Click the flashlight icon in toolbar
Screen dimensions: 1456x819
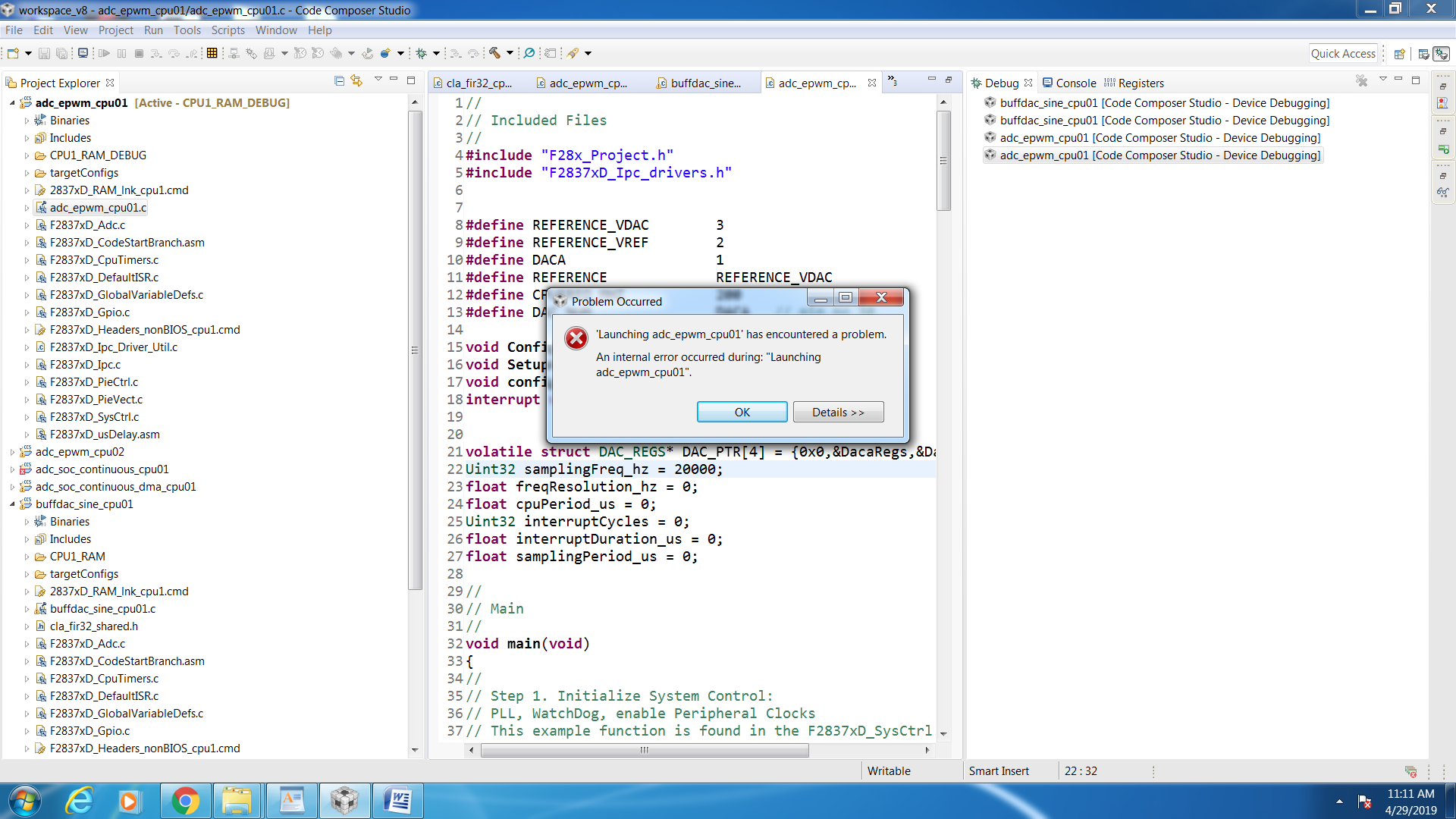point(573,53)
